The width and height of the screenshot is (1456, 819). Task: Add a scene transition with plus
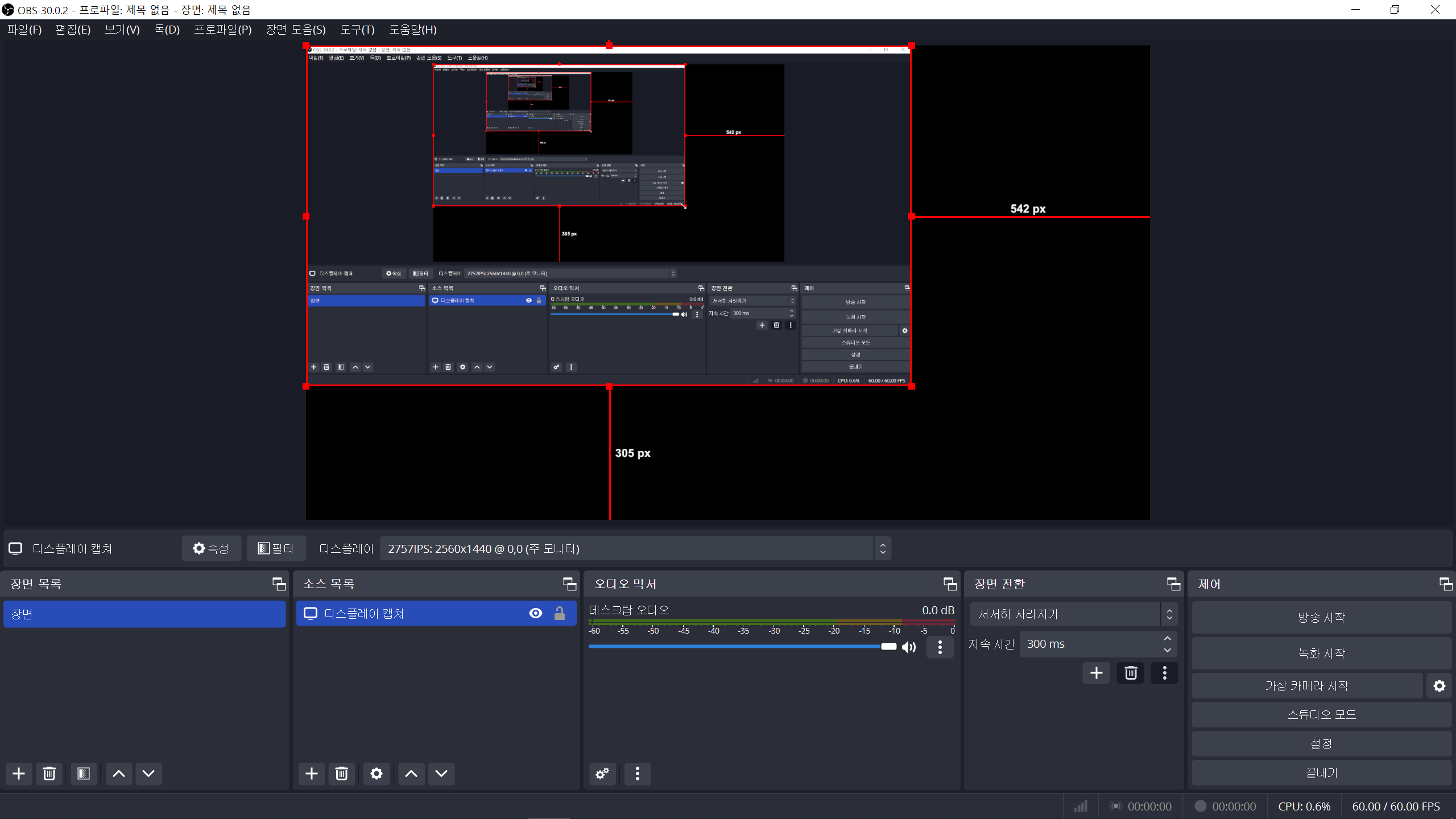tap(1097, 673)
